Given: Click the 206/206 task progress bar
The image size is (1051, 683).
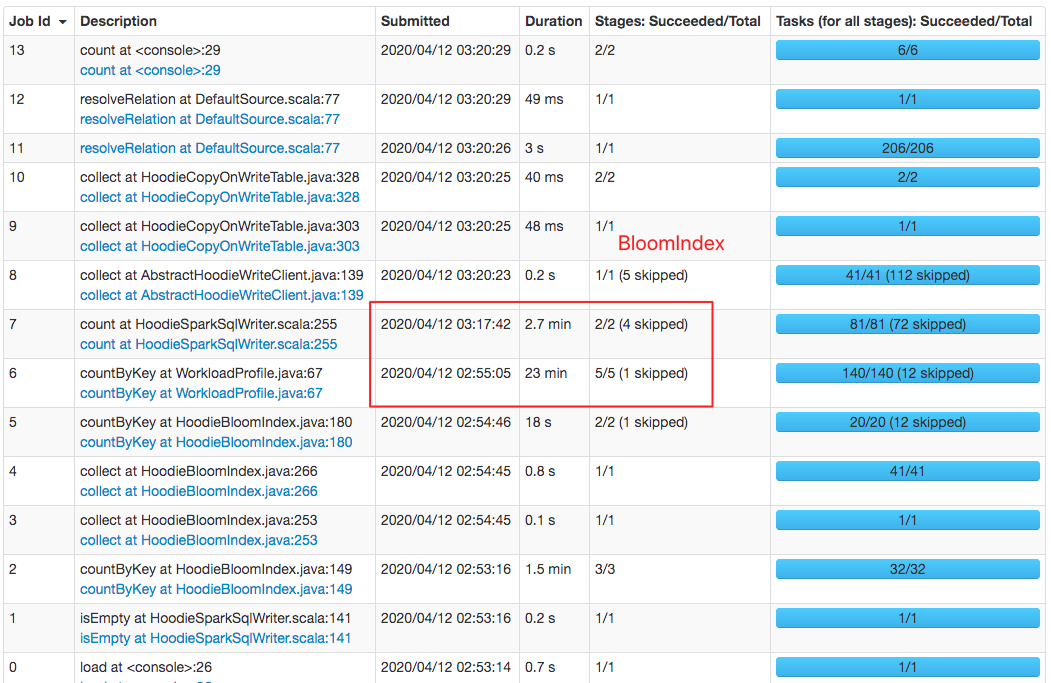Looking at the screenshot, I should [908, 148].
